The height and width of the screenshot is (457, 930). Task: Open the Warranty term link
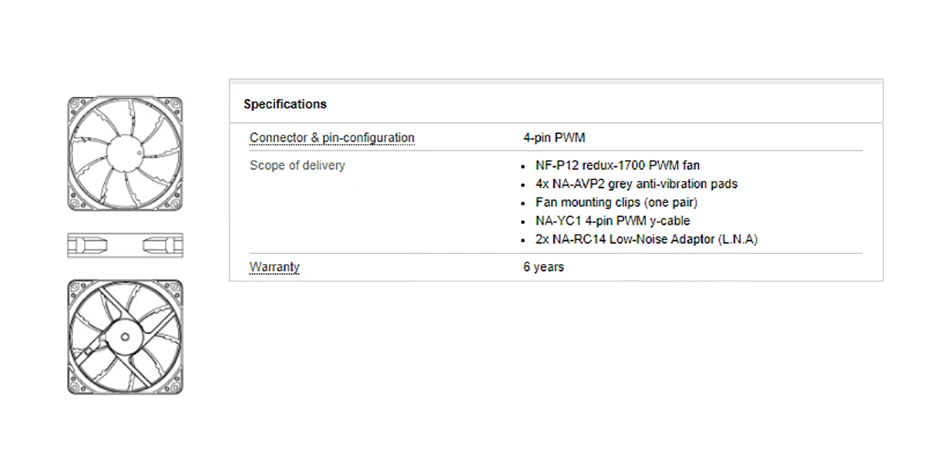[x=274, y=267]
